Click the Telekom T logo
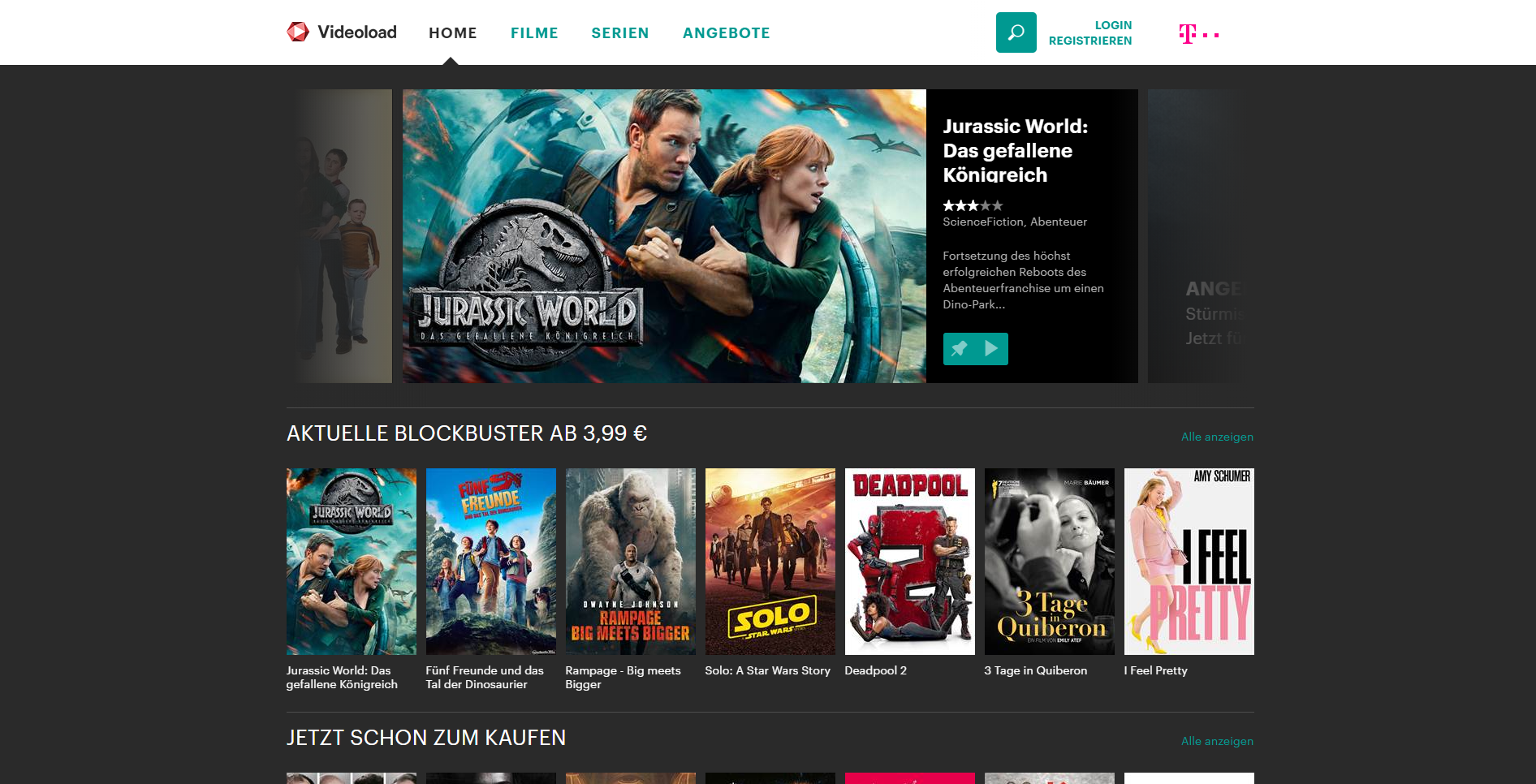Viewport: 1536px width, 784px height. pos(1198,33)
